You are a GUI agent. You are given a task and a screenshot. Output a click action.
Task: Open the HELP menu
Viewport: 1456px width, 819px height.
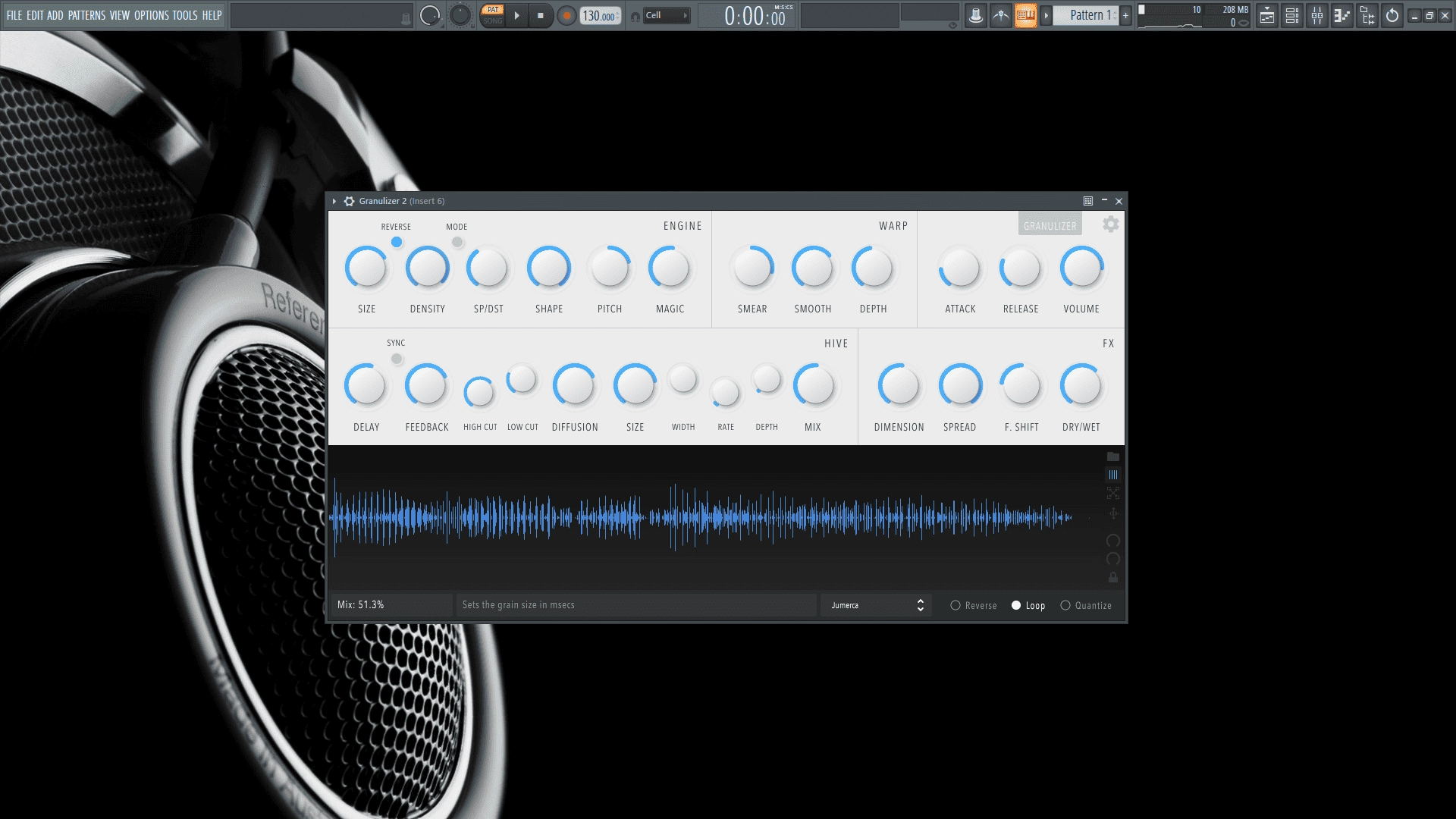click(212, 15)
